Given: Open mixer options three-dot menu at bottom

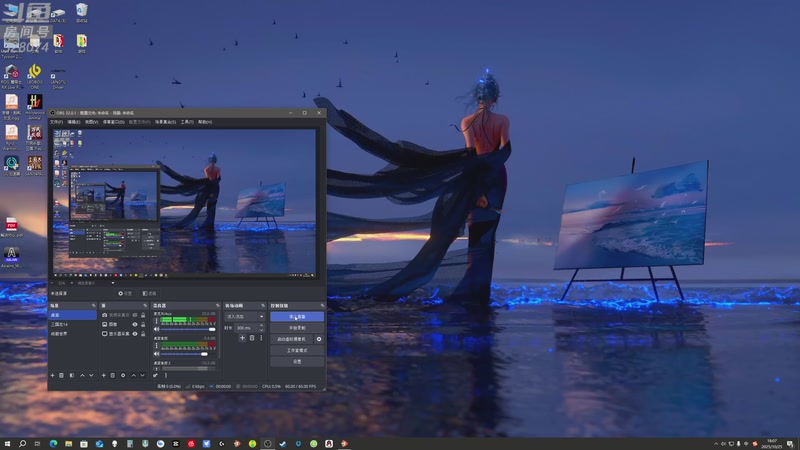Looking at the screenshot, I should tap(166, 376).
